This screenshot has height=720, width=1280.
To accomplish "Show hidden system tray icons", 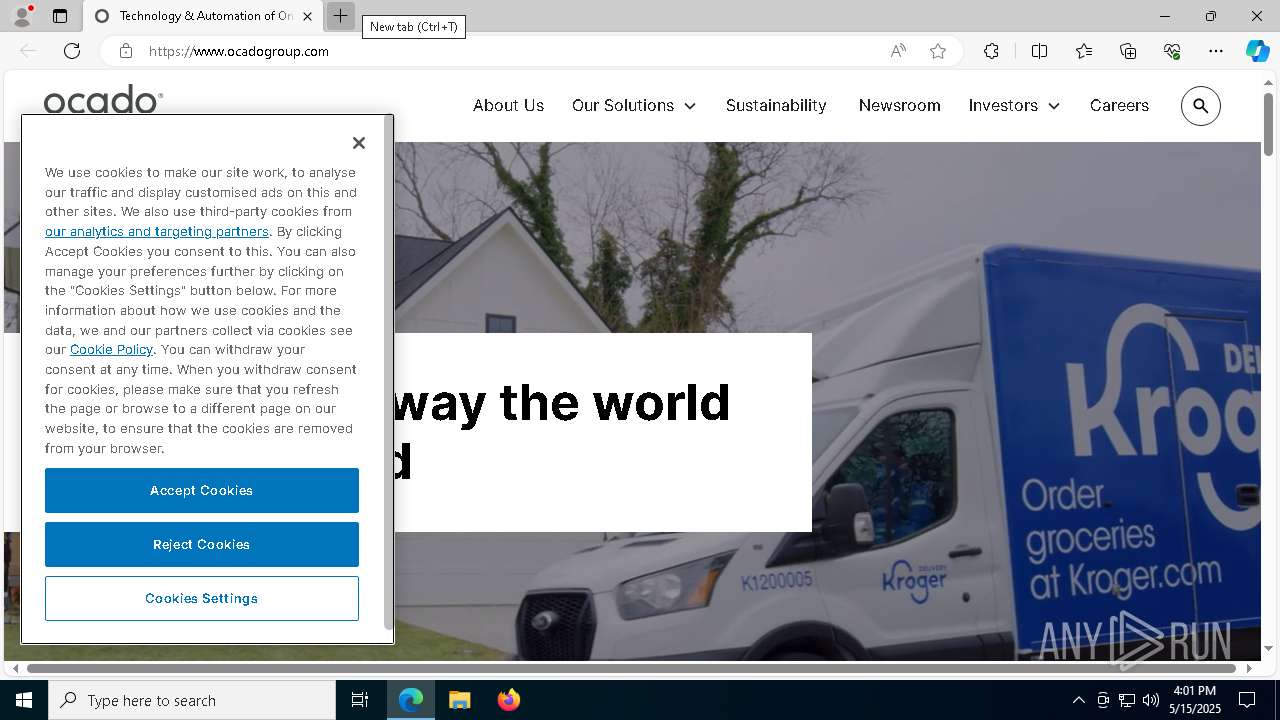I will pyautogui.click(x=1078, y=700).
